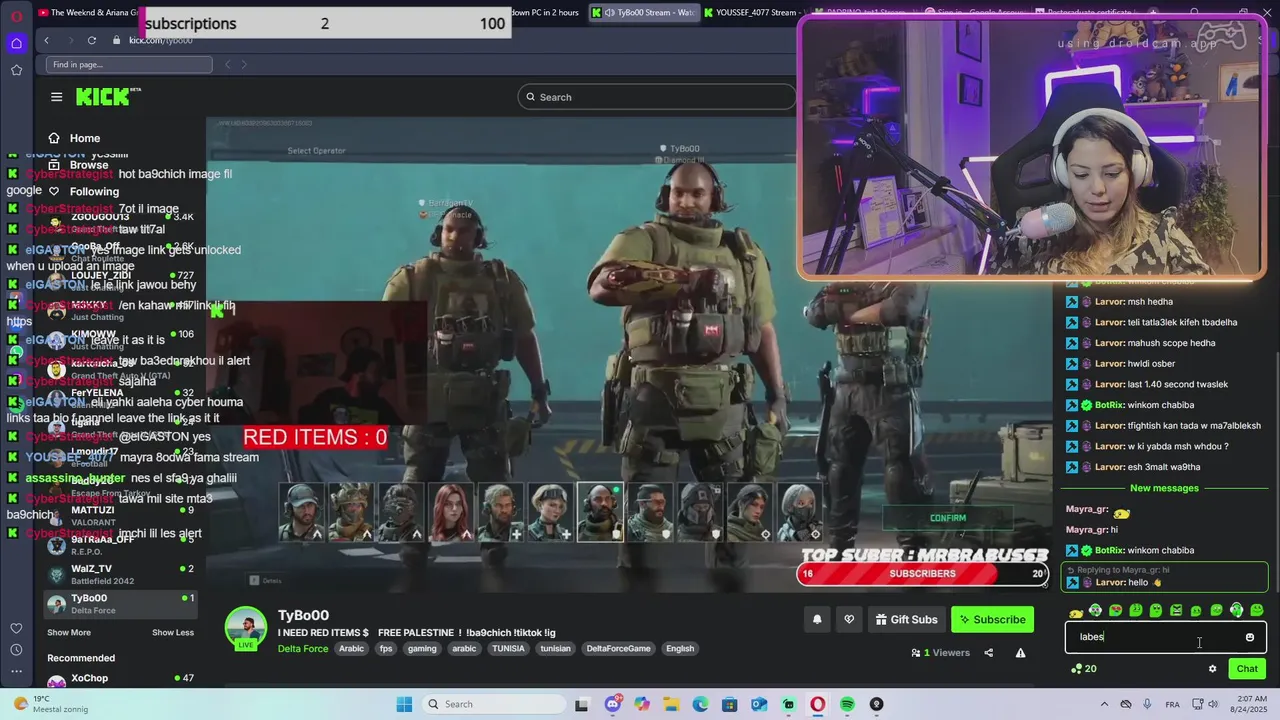Open the Following section in Kick sidebar
The width and height of the screenshot is (1280, 720).
pos(93,191)
